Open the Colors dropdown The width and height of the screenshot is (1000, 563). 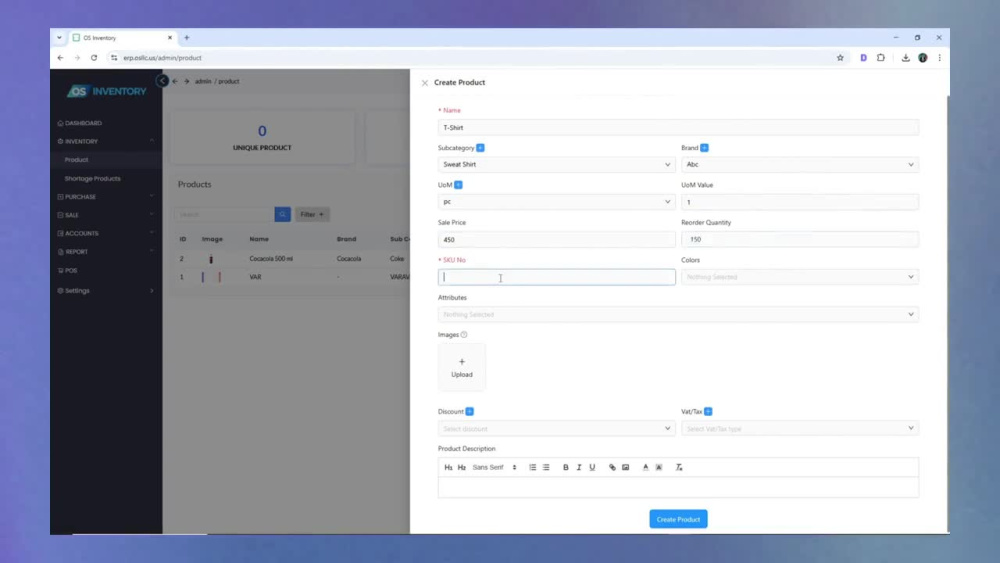pyautogui.click(x=800, y=277)
